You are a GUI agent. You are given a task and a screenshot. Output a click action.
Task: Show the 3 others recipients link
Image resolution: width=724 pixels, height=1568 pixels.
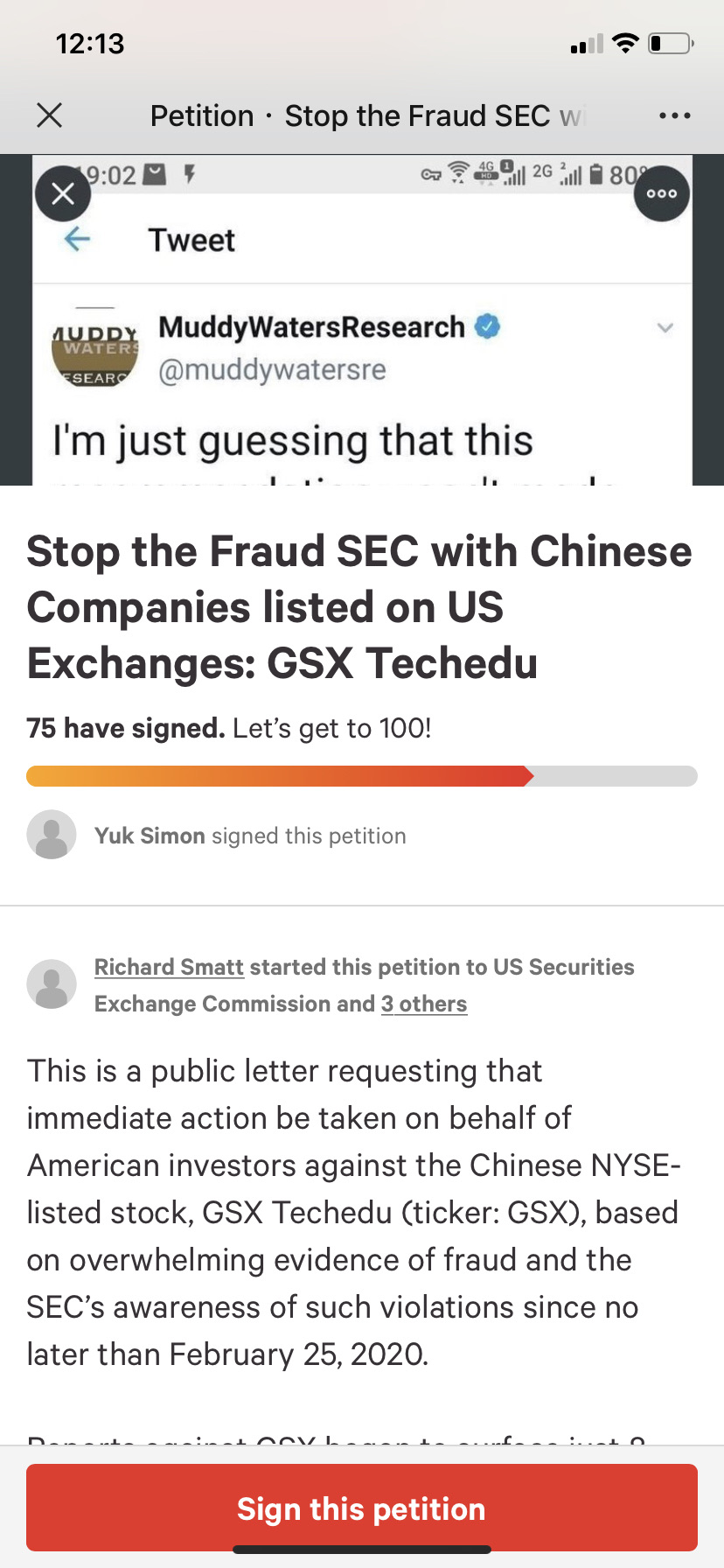coord(424,1004)
